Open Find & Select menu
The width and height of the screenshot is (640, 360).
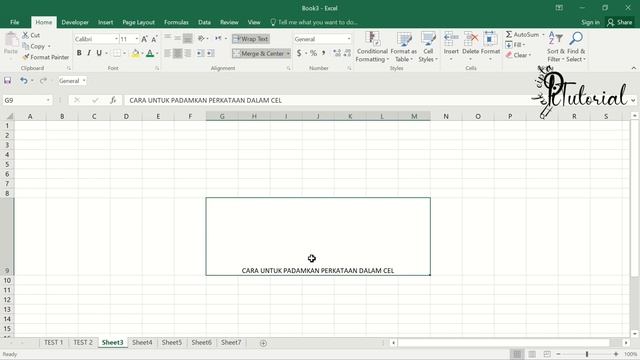point(576,47)
